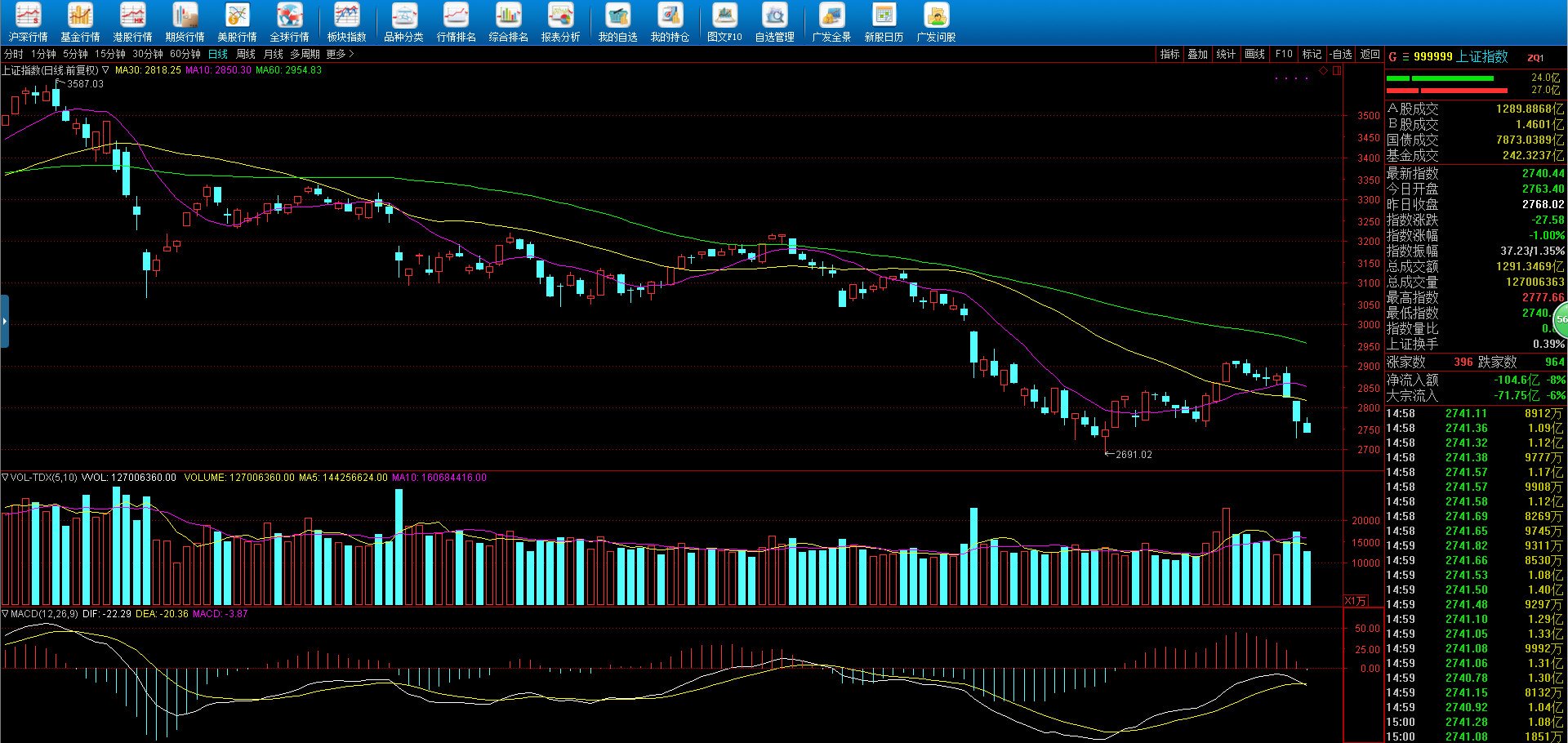Click the 报表分析 report analysis icon
Image resolution: width=1568 pixels, height=743 pixels.
tap(560, 22)
